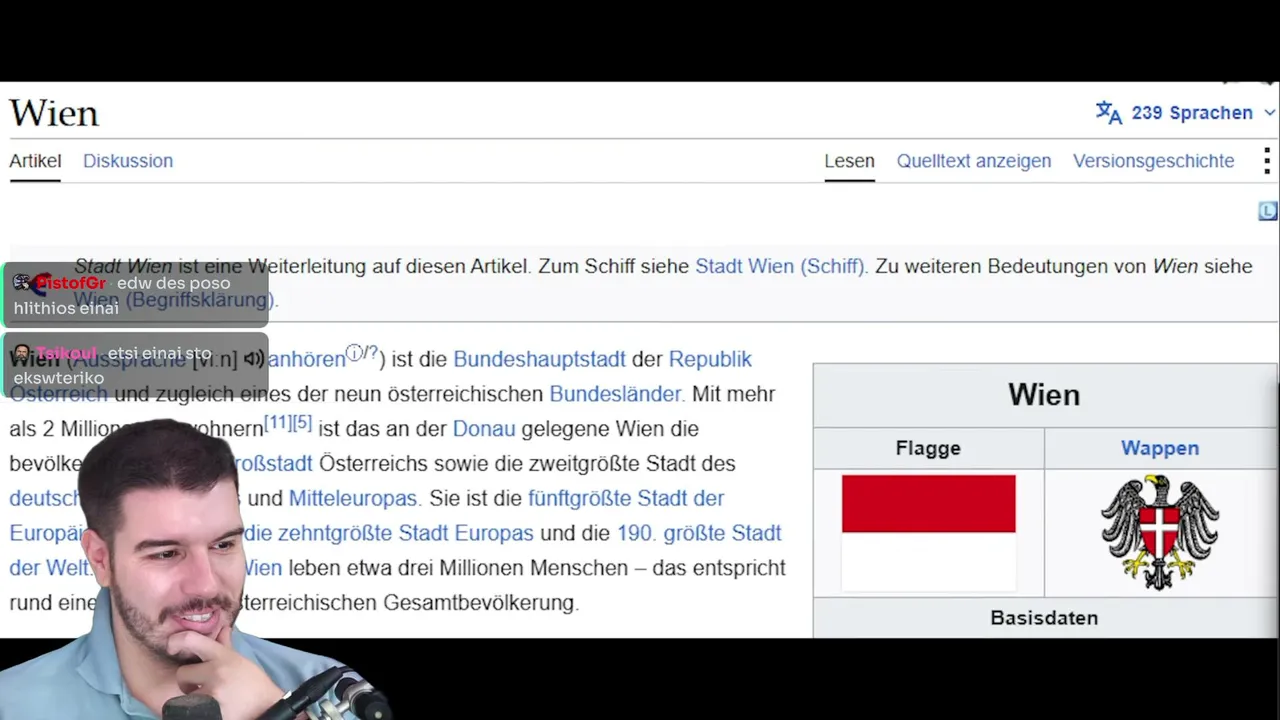Image resolution: width=1280 pixels, height=720 pixels.
Task: Open the Vienna coat of arms image
Action: pyautogui.click(x=1160, y=532)
